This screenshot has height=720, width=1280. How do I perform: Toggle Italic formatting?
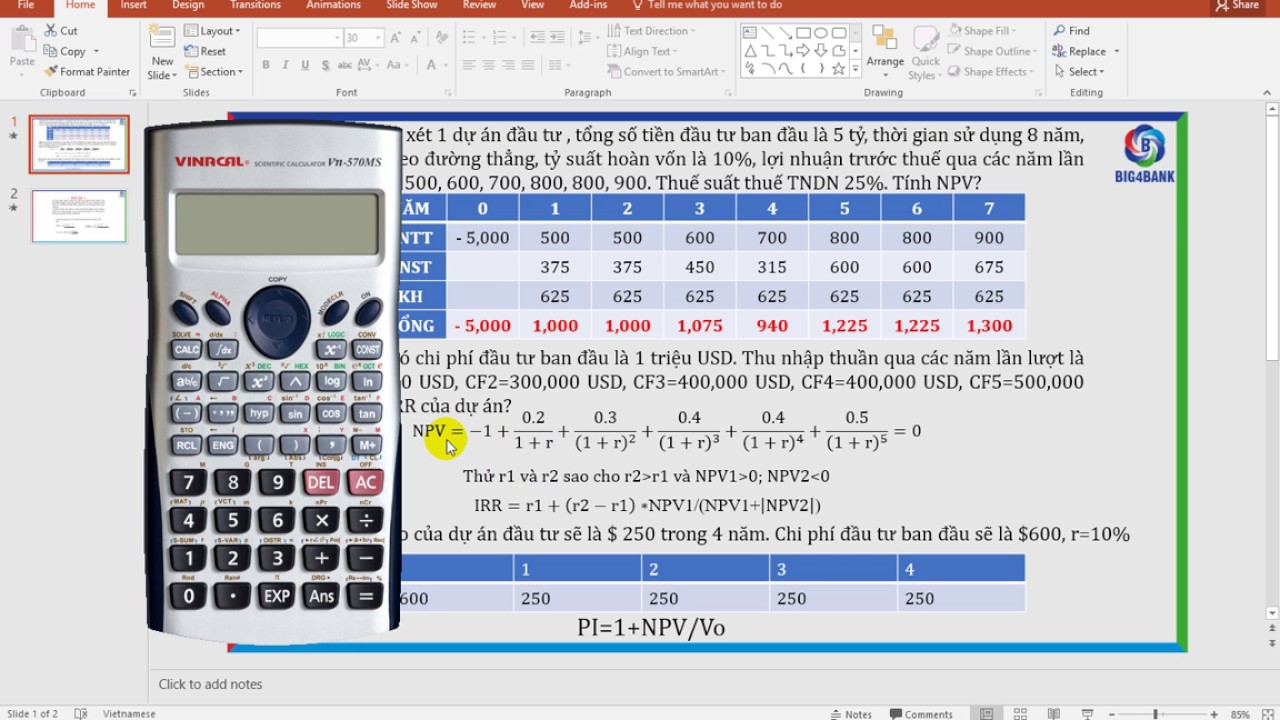(284, 65)
